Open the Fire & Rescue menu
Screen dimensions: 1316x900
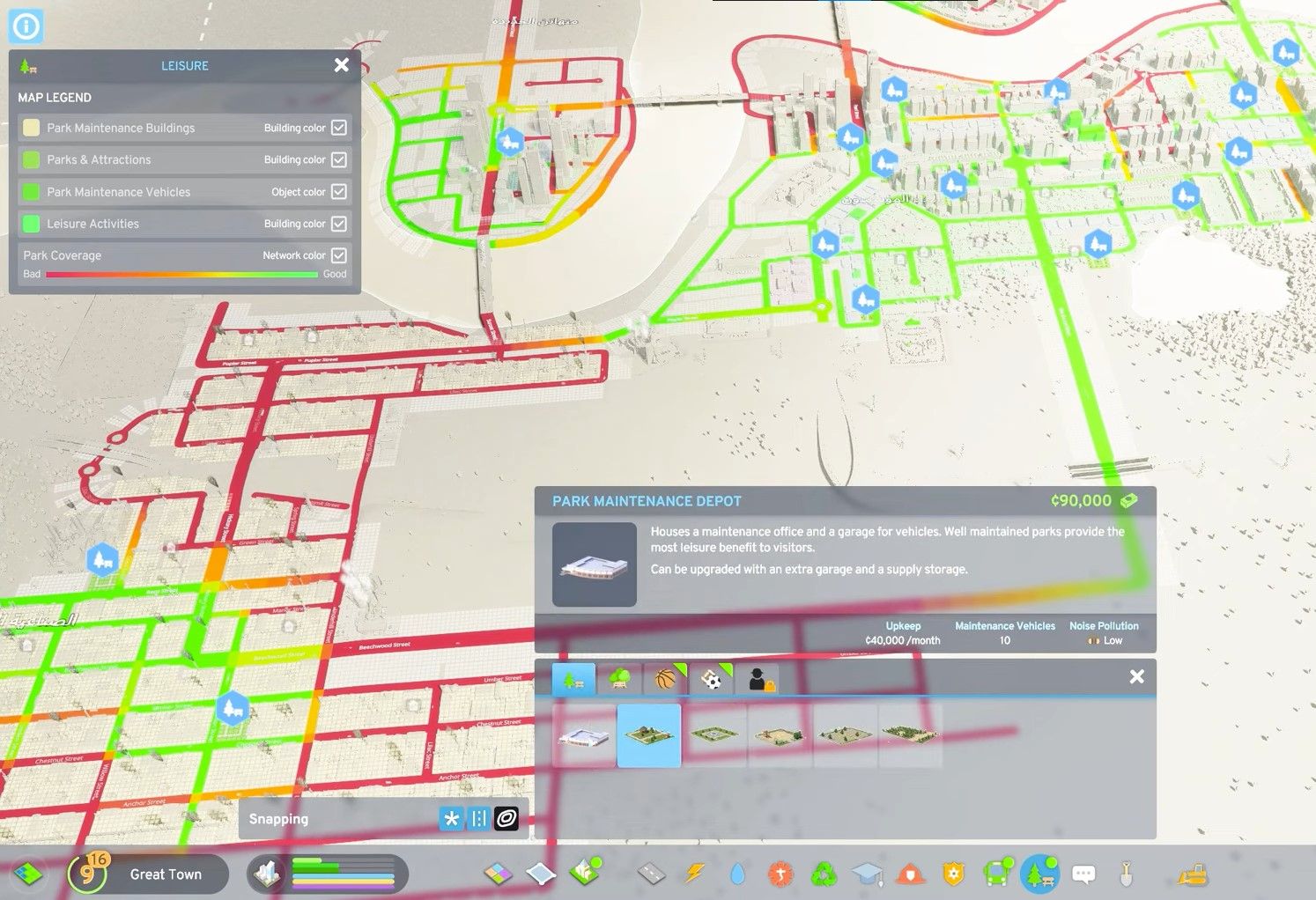(x=909, y=874)
